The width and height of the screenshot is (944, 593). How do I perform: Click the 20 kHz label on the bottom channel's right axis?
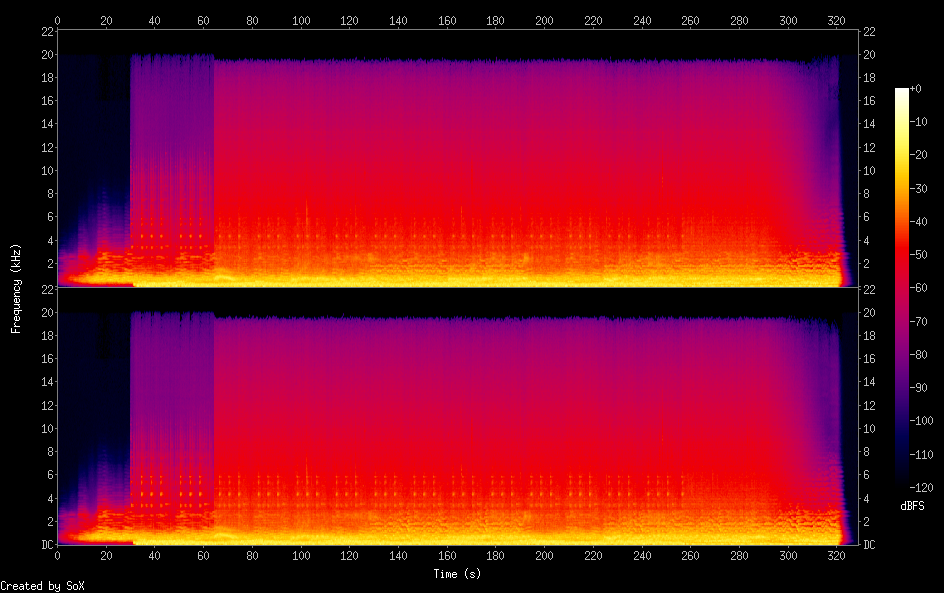(x=870, y=312)
